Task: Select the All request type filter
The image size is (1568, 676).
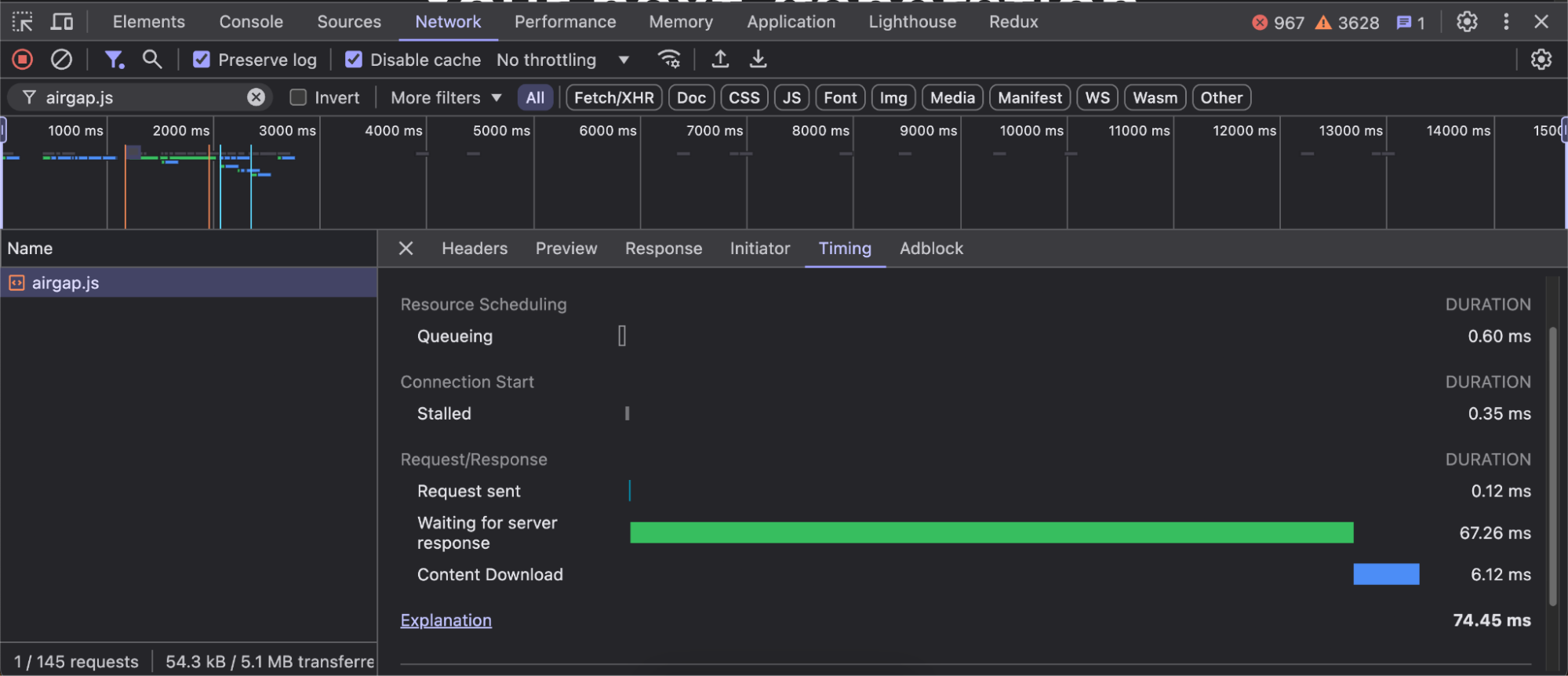Action: click(x=535, y=97)
